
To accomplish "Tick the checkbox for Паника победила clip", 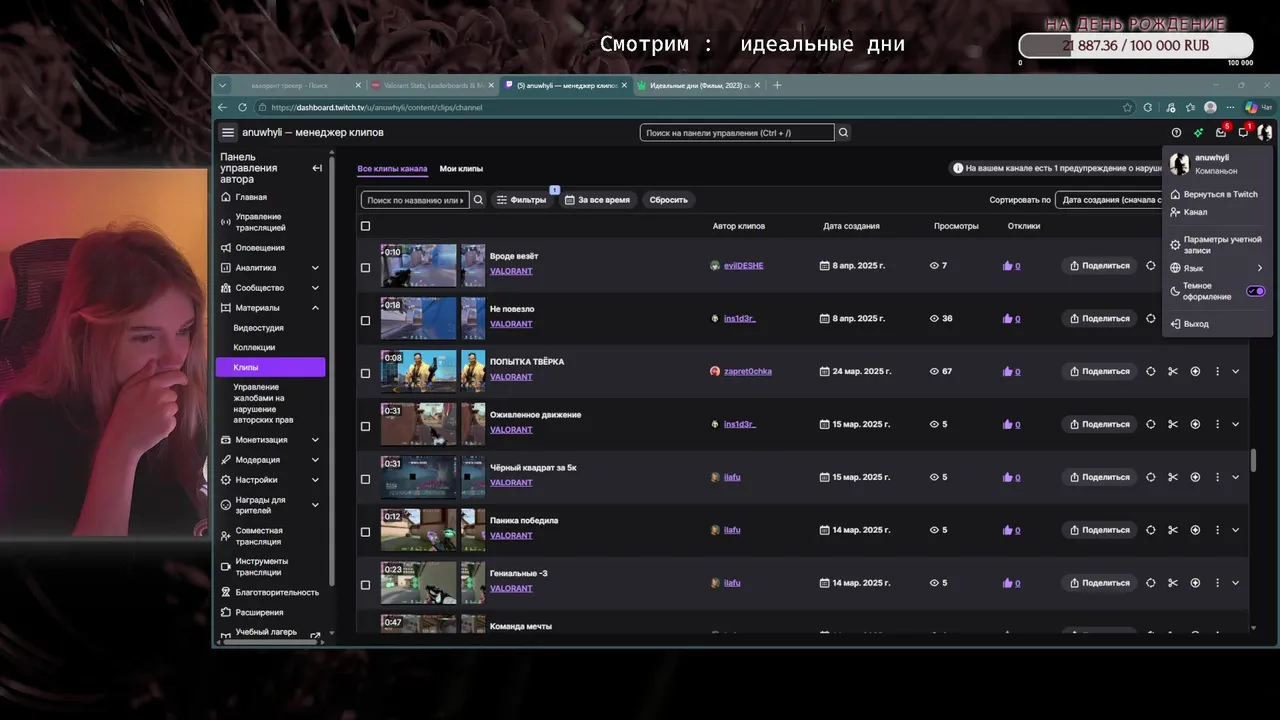I will coord(365,532).
